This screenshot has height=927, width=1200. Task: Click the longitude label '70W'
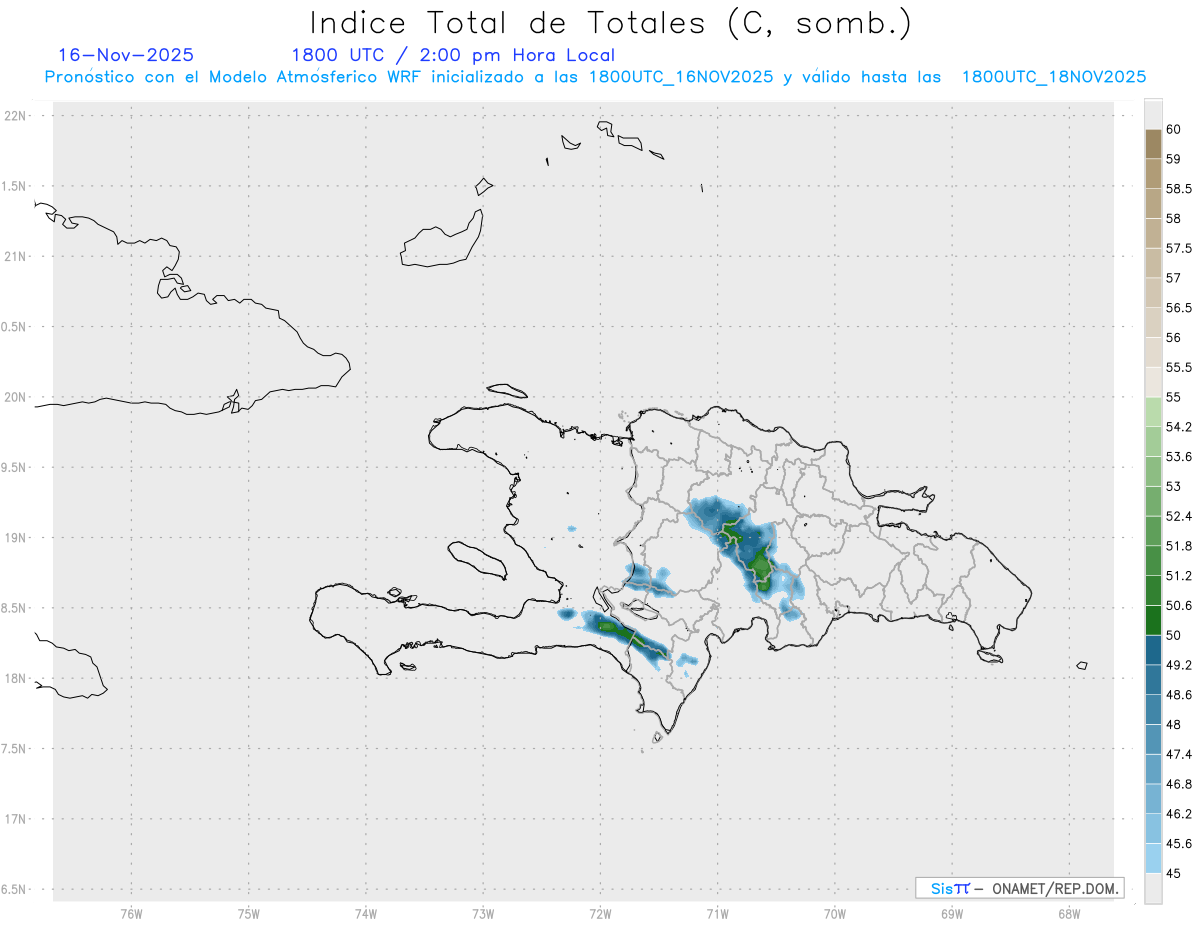point(835,914)
